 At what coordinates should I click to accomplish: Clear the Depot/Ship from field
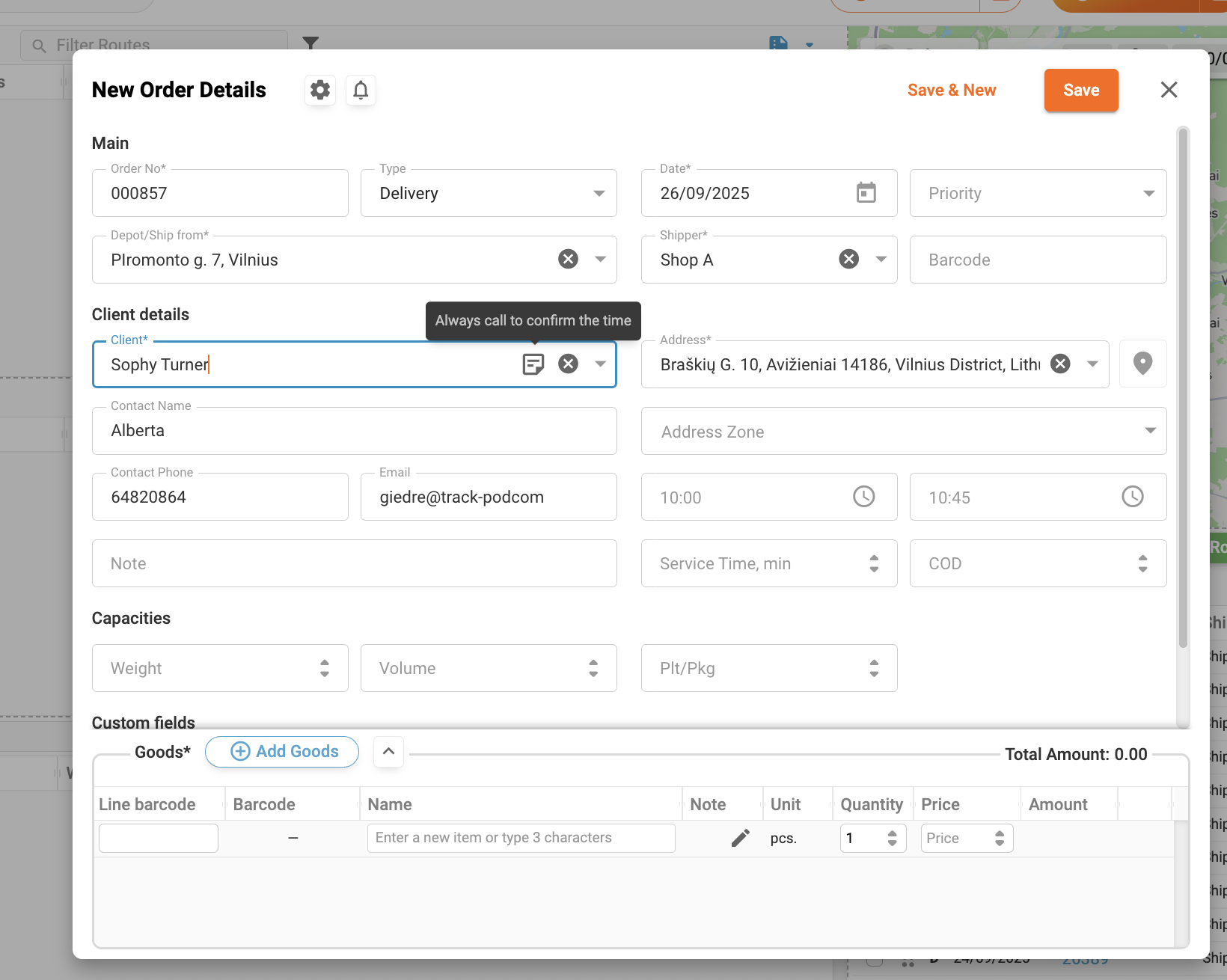point(569,259)
